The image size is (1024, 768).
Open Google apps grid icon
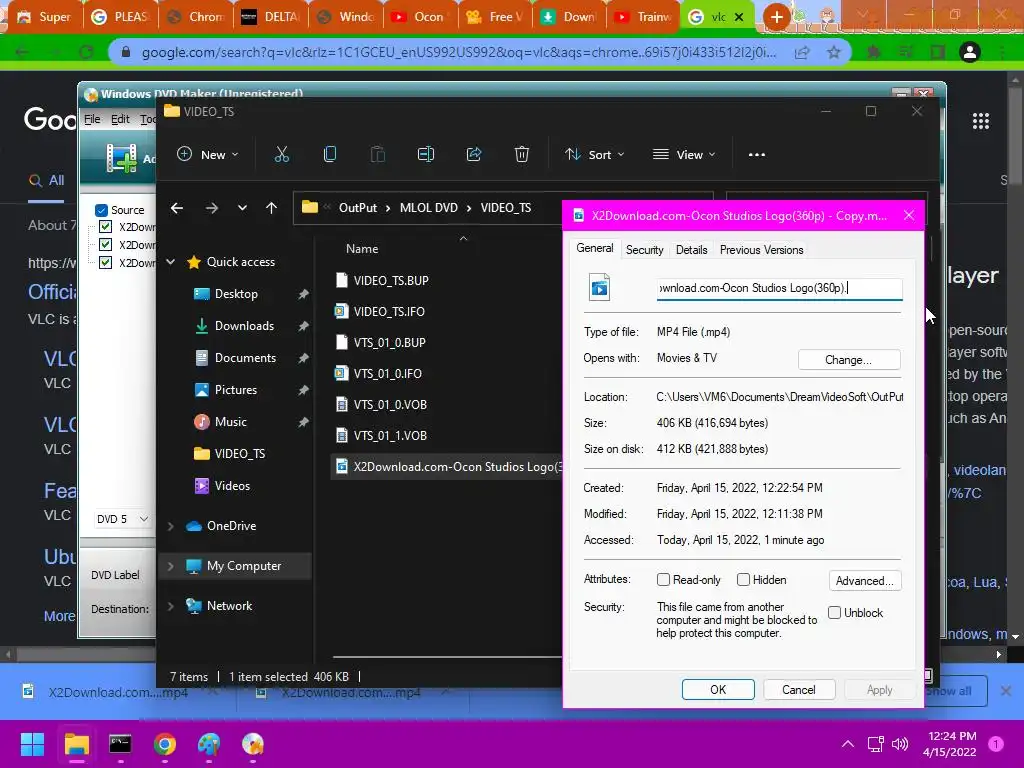tap(981, 121)
